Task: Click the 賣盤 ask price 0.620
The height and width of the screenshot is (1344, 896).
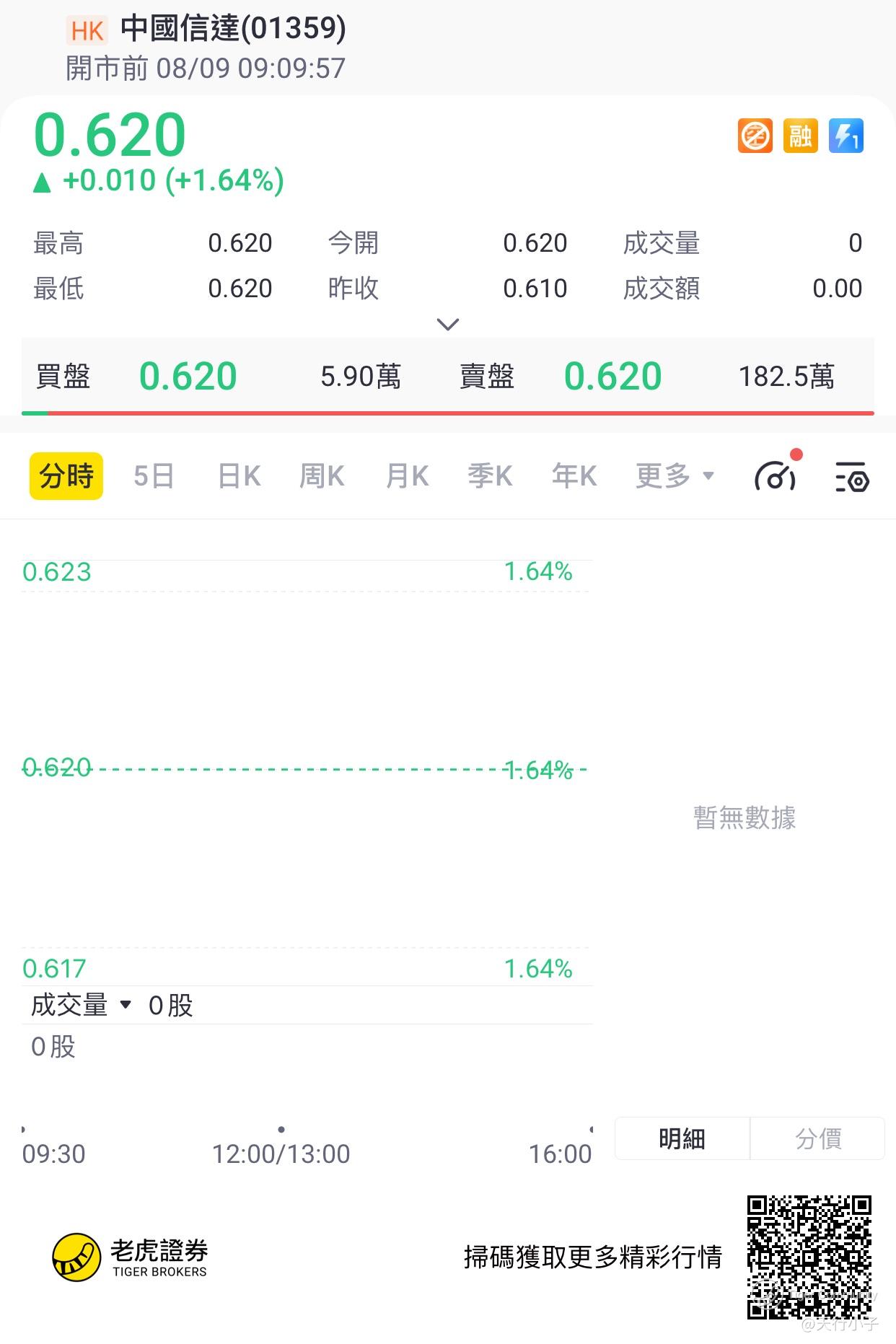Action: (x=612, y=376)
